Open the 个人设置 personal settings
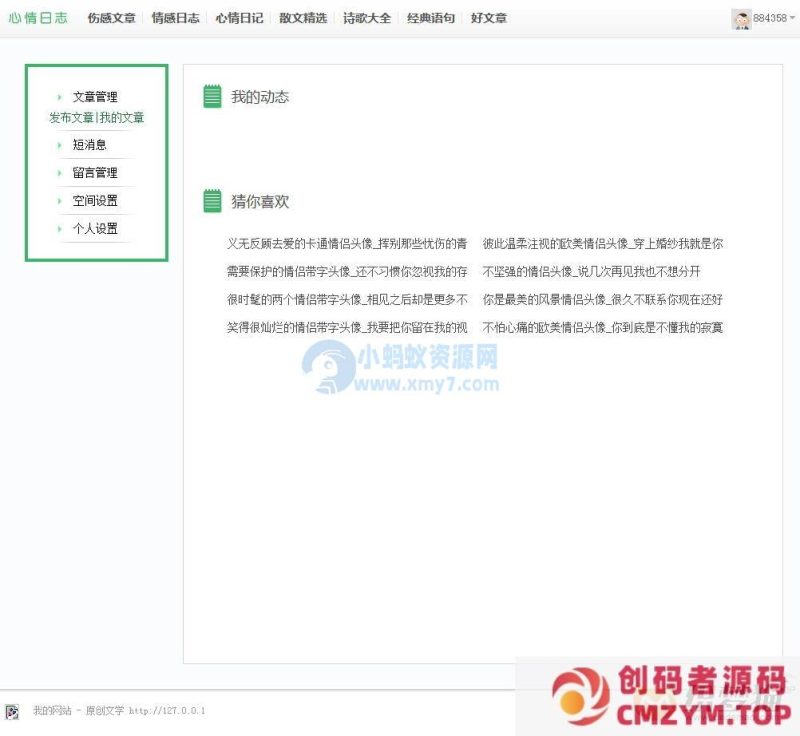Viewport: 800px width, 736px height. tap(95, 229)
